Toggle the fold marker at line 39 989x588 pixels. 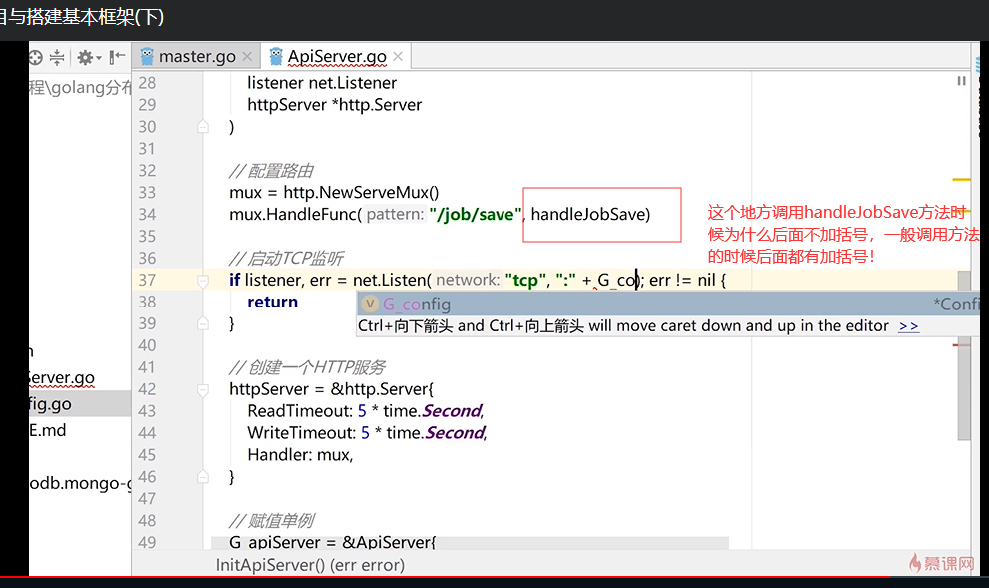pos(202,323)
